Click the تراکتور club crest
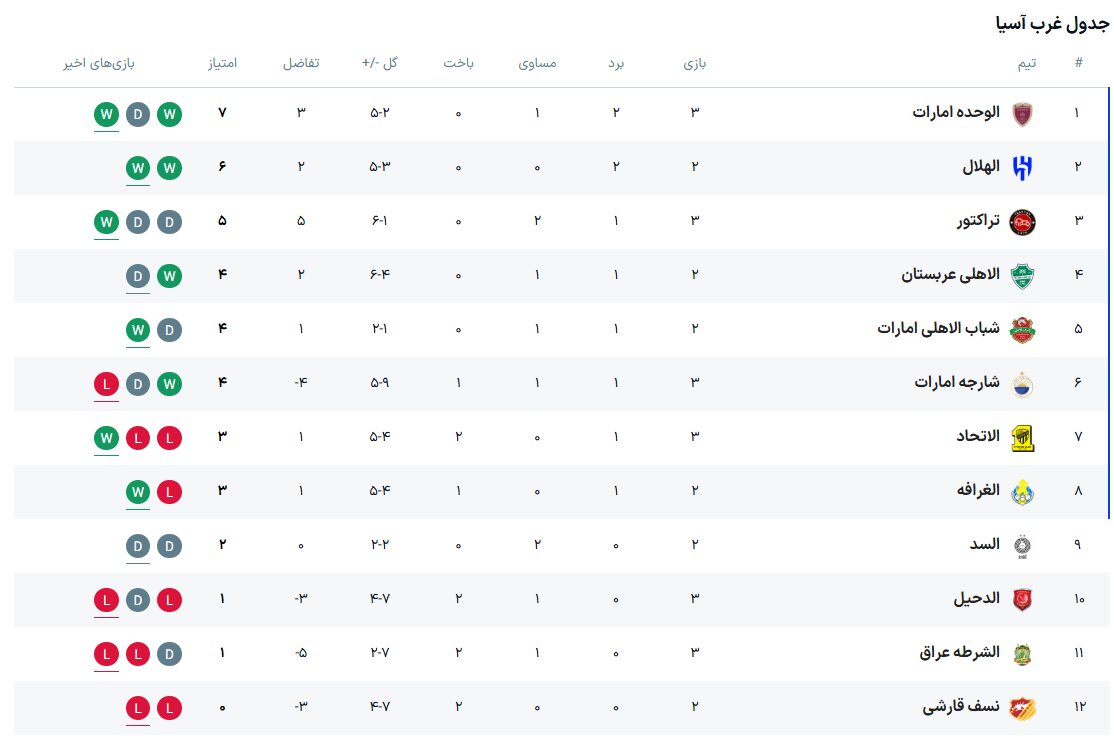Screen dimensions: 1114x744 (1021, 221)
